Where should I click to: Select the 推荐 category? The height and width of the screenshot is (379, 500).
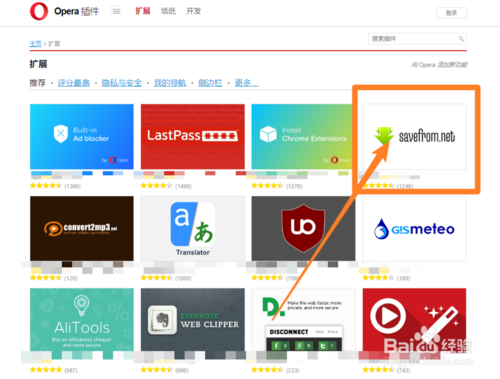37,83
